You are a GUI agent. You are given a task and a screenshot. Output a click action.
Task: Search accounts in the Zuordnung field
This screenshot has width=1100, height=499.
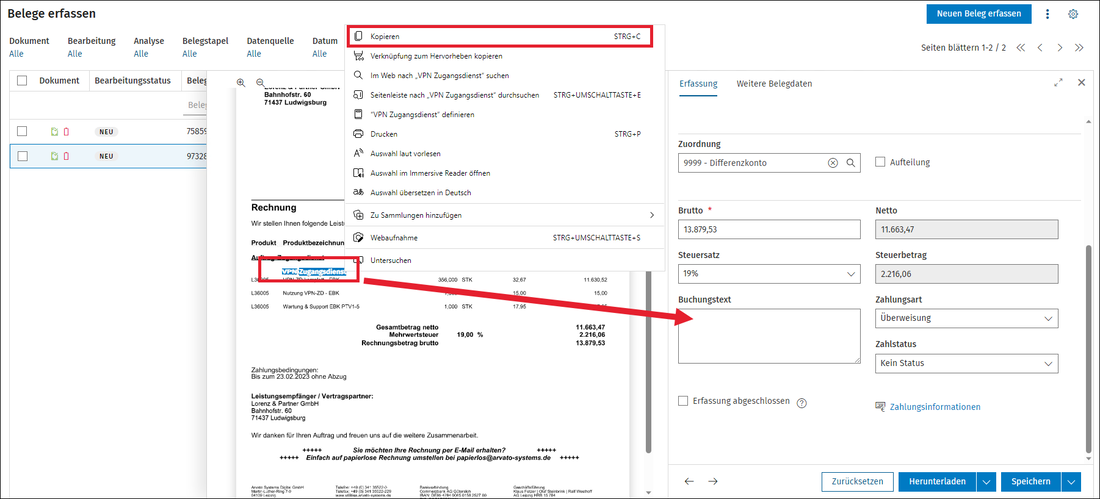[x=850, y=163]
